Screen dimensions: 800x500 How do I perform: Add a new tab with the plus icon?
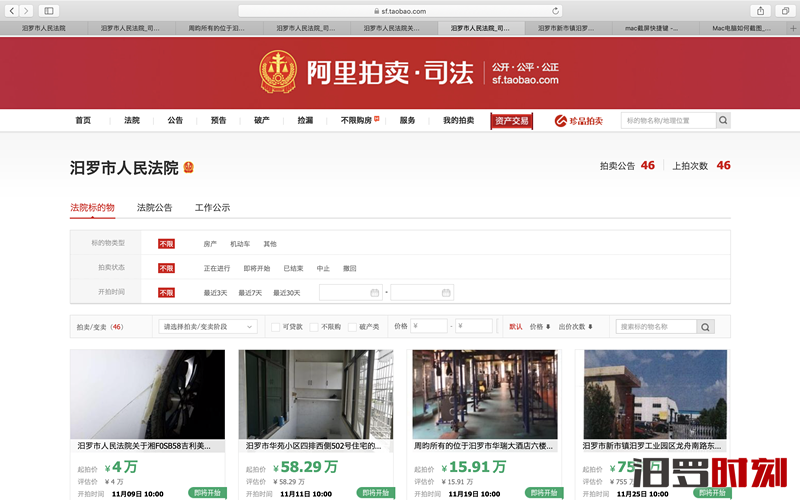pos(793,29)
